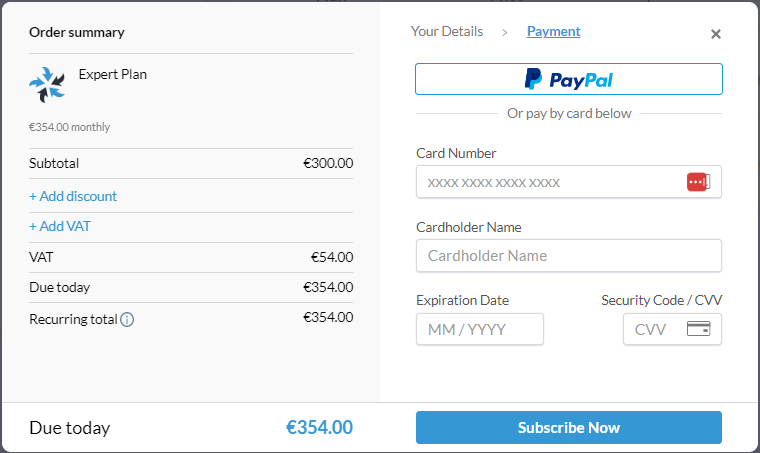The width and height of the screenshot is (760, 453).
Task: Click the CVV card icon
Action: tap(698, 328)
